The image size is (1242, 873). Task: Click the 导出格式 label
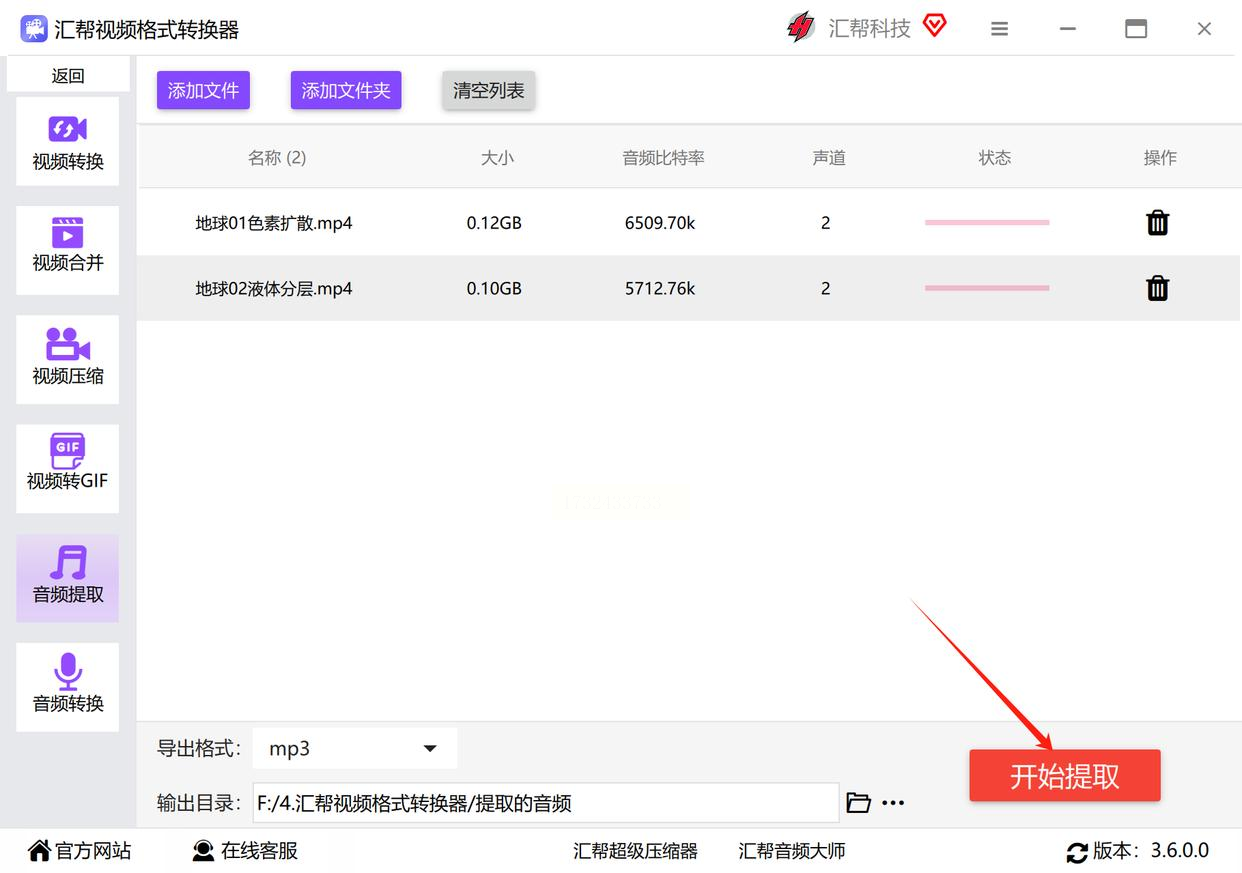[x=199, y=749]
